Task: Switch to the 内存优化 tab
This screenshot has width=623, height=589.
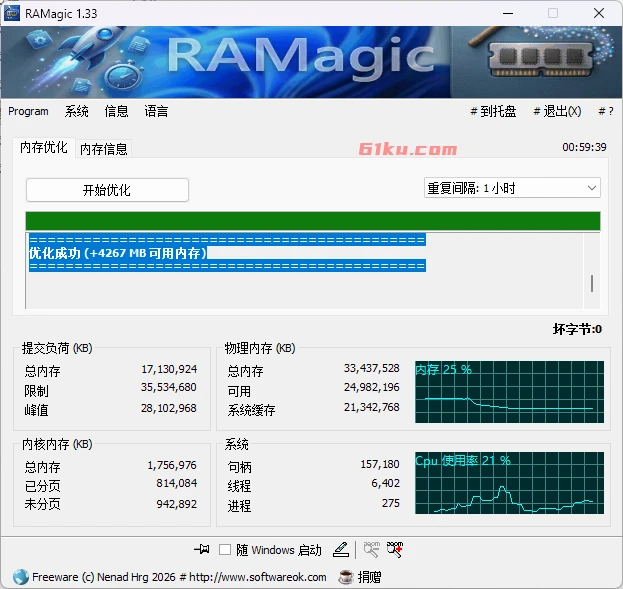Action: click(44, 147)
